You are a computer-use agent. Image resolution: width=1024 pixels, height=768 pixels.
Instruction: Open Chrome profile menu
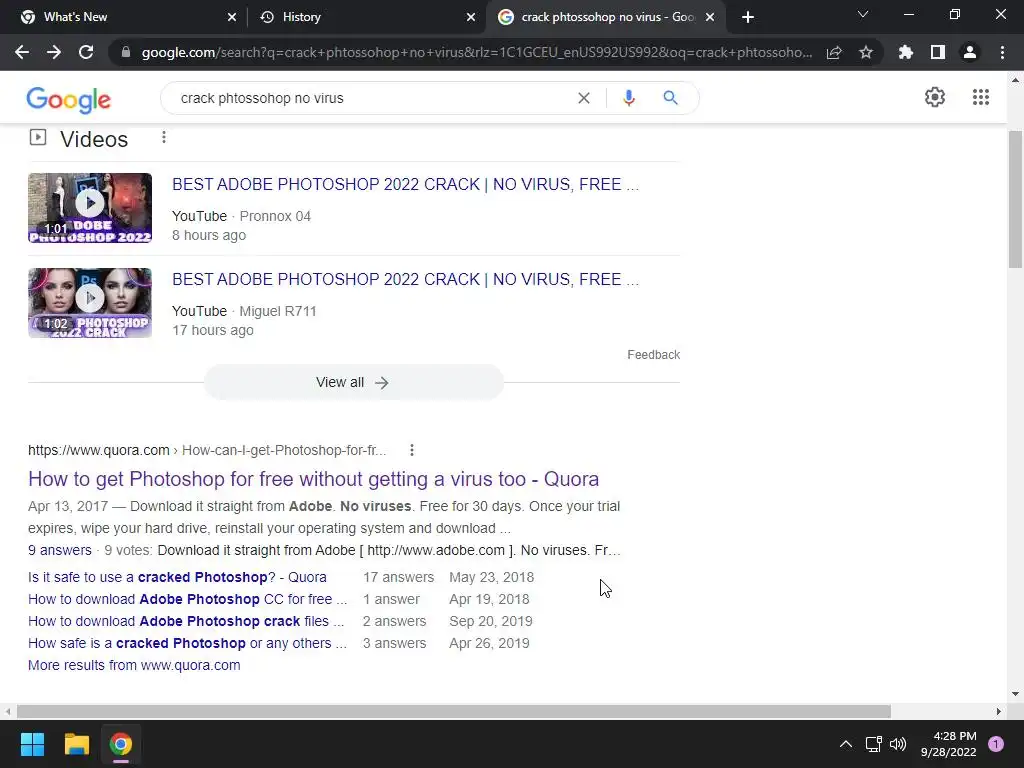[x=970, y=52]
